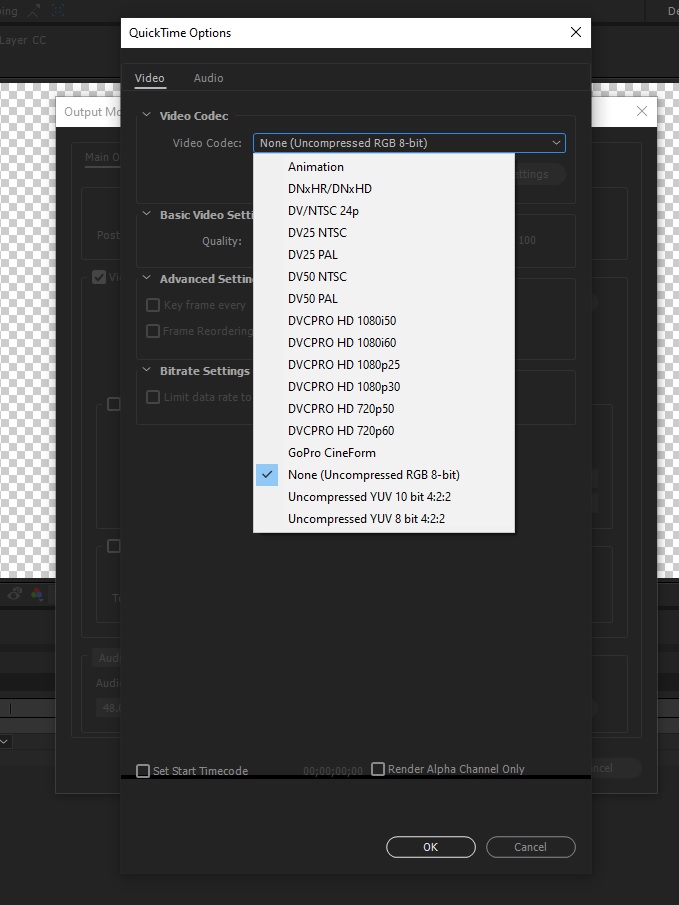Select DV50 NTSC codec
679x905 pixels.
384,276
